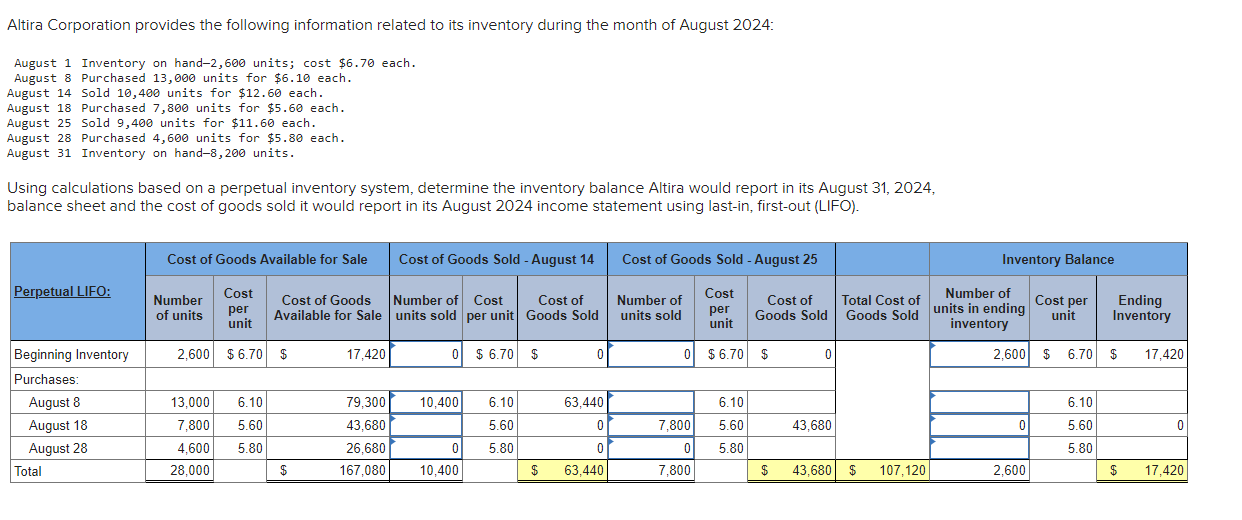Image resolution: width=1242 pixels, height=520 pixels.
Task: Click Total Cost of Goods Available 167,080 cell
Action: point(329,470)
